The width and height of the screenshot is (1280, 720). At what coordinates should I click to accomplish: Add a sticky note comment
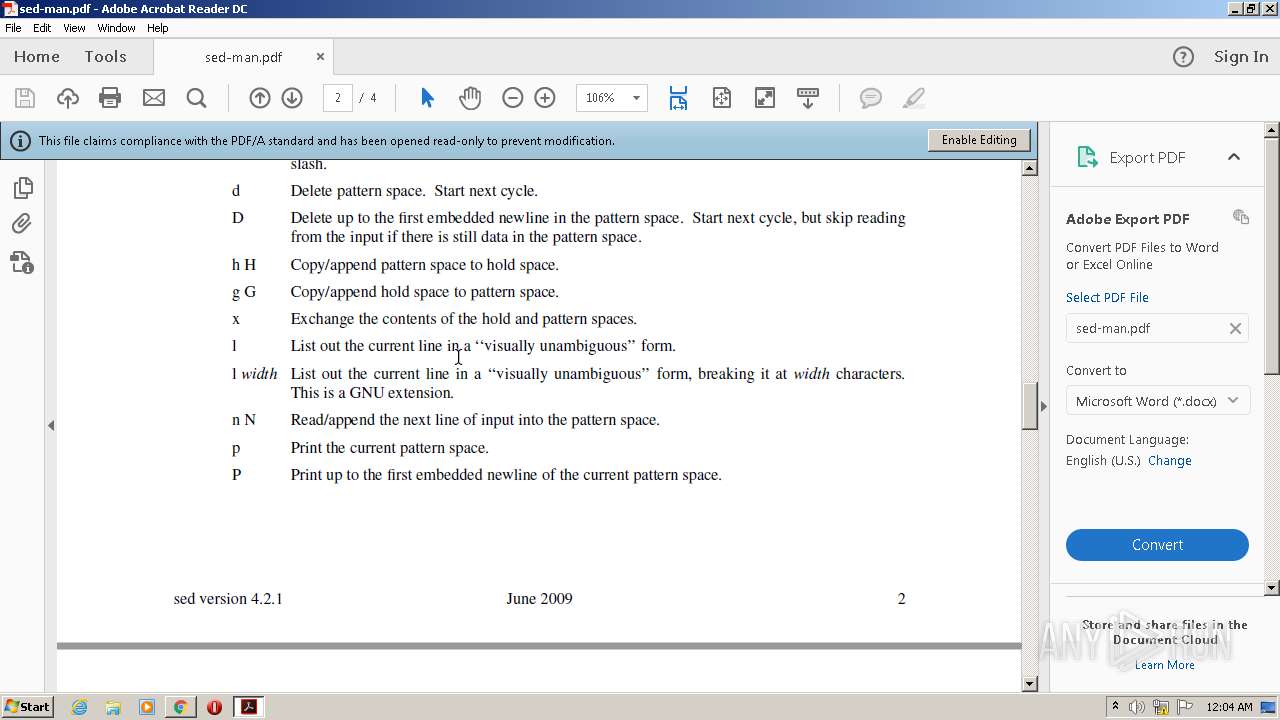tap(871, 98)
